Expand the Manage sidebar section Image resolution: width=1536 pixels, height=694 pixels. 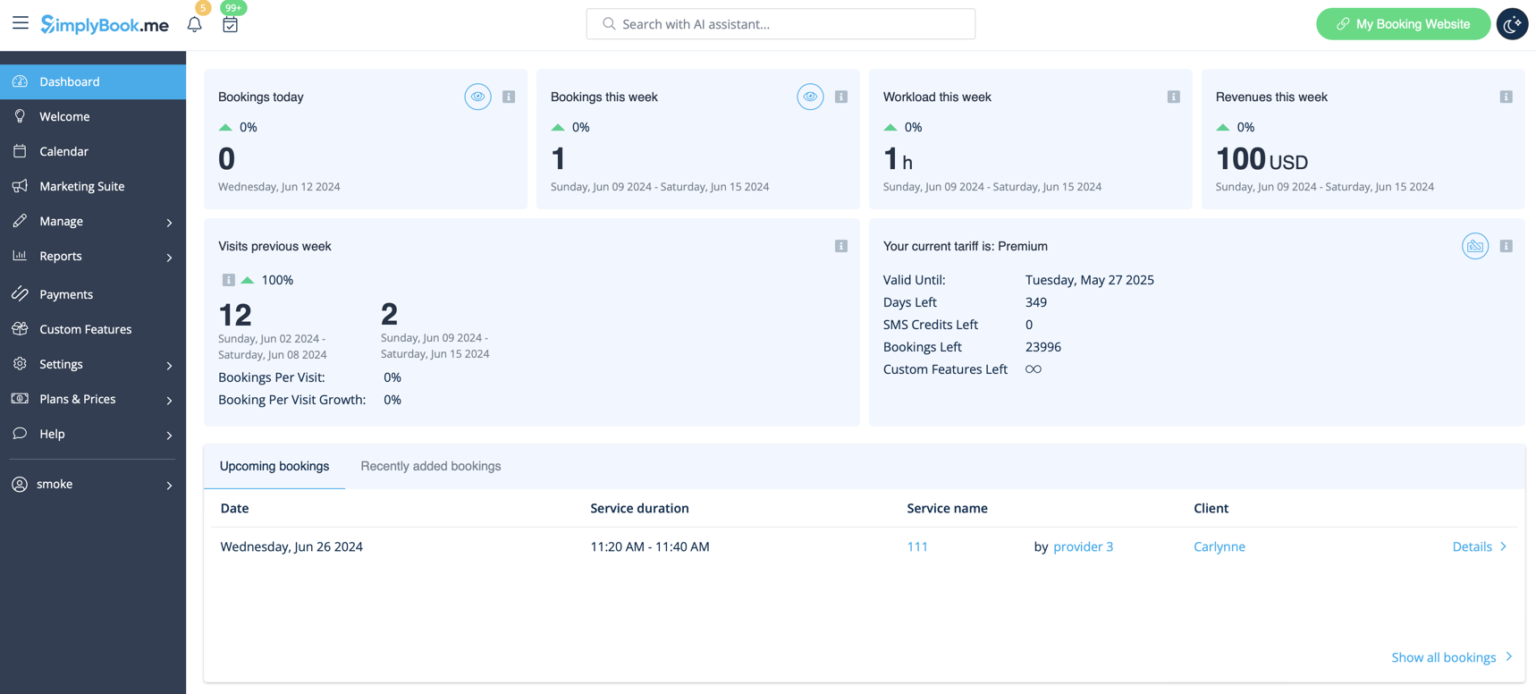[x=62, y=221]
